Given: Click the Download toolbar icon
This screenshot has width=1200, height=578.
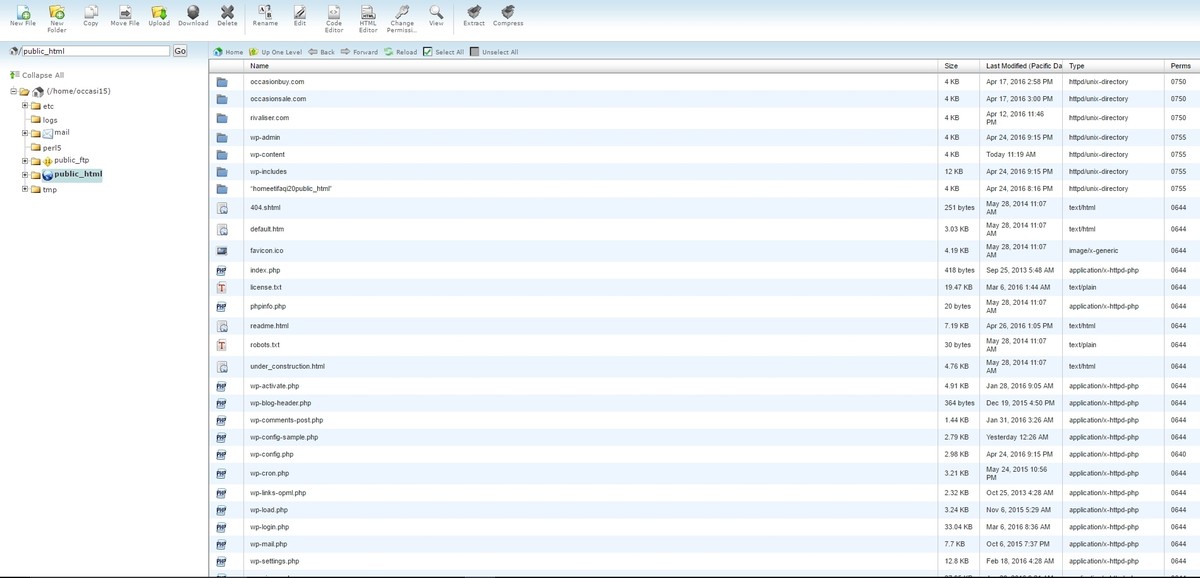Looking at the screenshot, I should pos(193,12).
